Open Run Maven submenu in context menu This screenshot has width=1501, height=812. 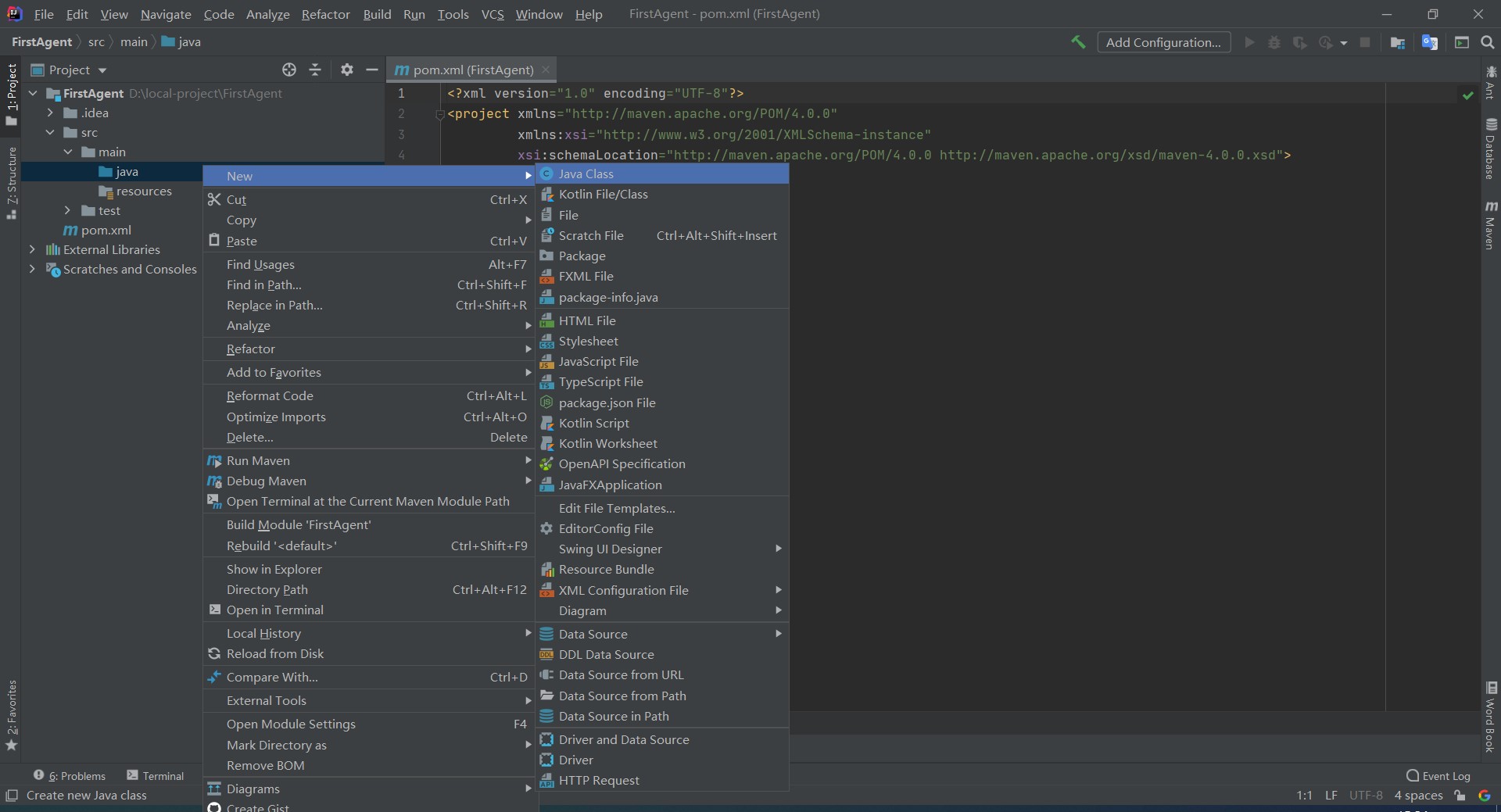pos(369,461)
